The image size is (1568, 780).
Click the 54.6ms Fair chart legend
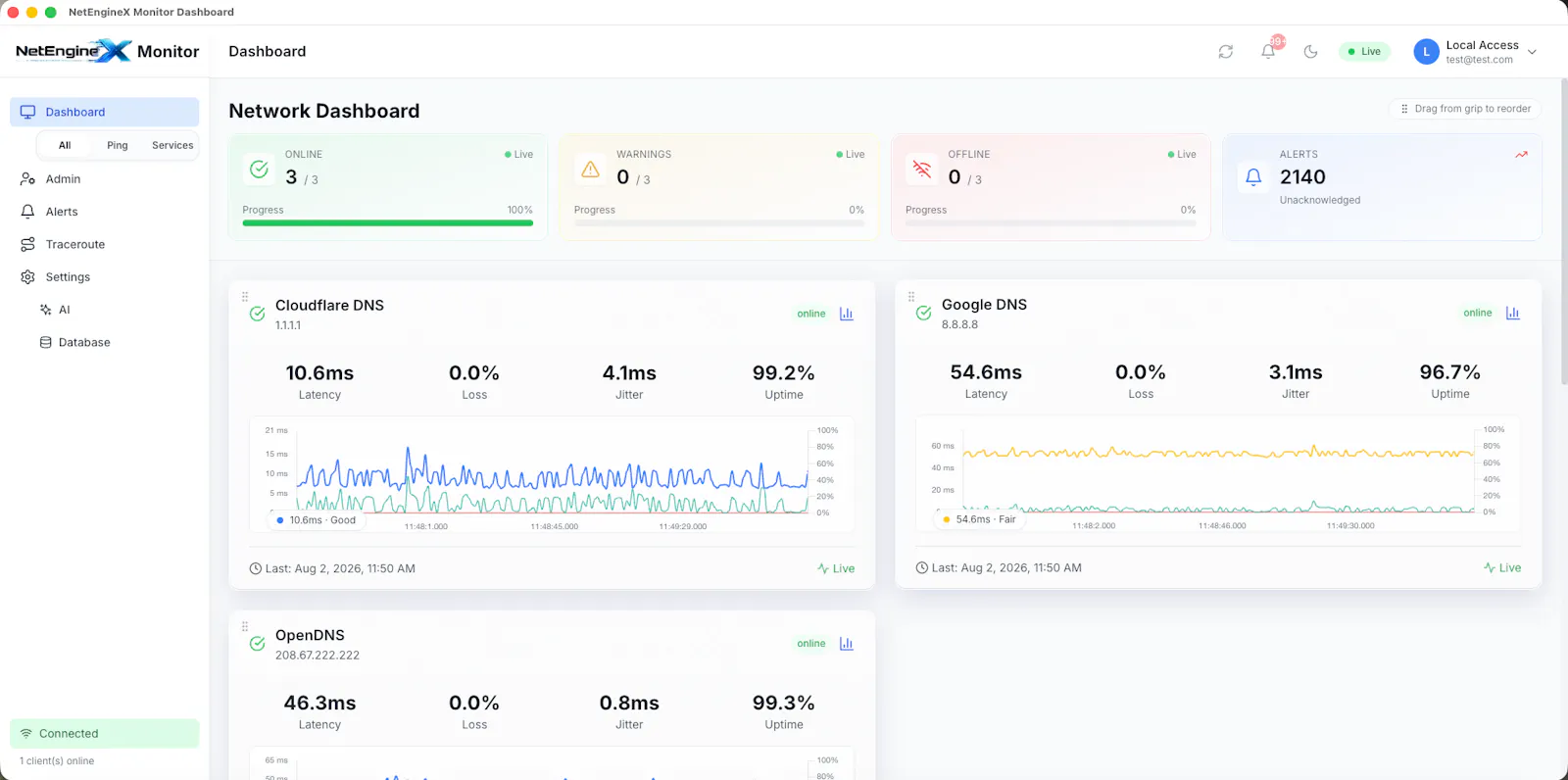click(980, 519)
